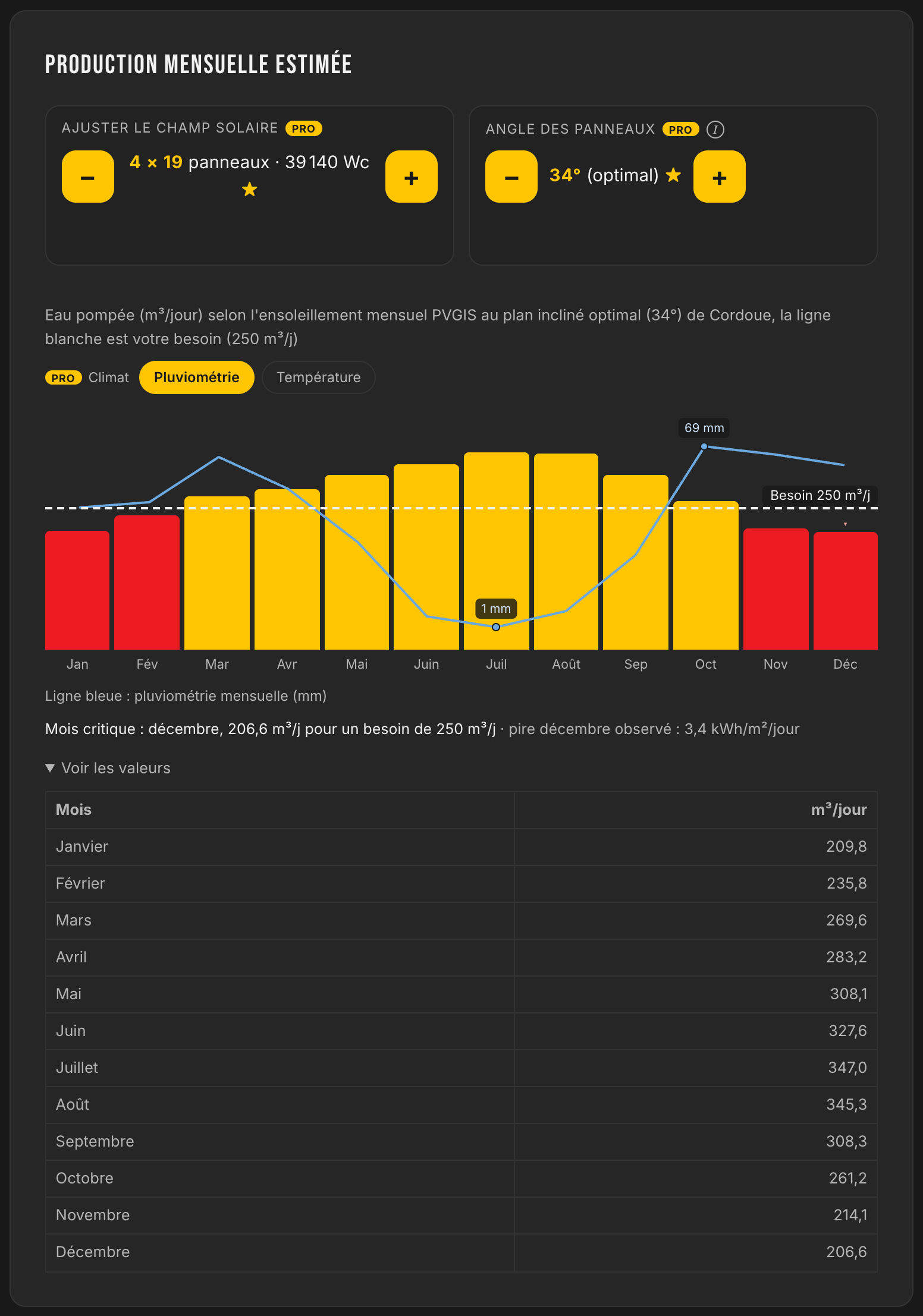This screenshot has height=1316, width=923.
Task: Click the February red bar
Action: click(147, 583)
